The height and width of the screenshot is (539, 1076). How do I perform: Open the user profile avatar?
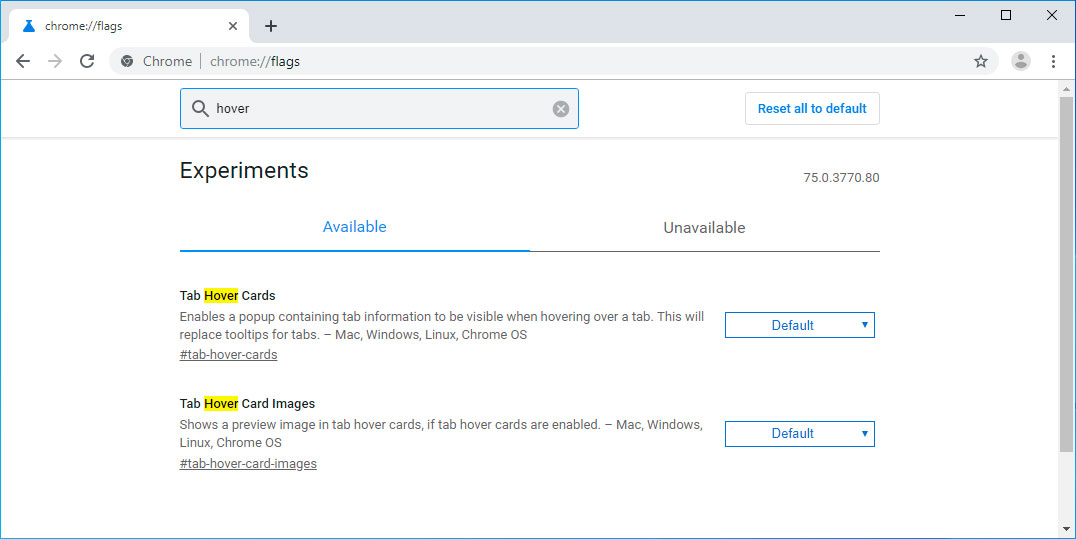(x=1020, y=61)
